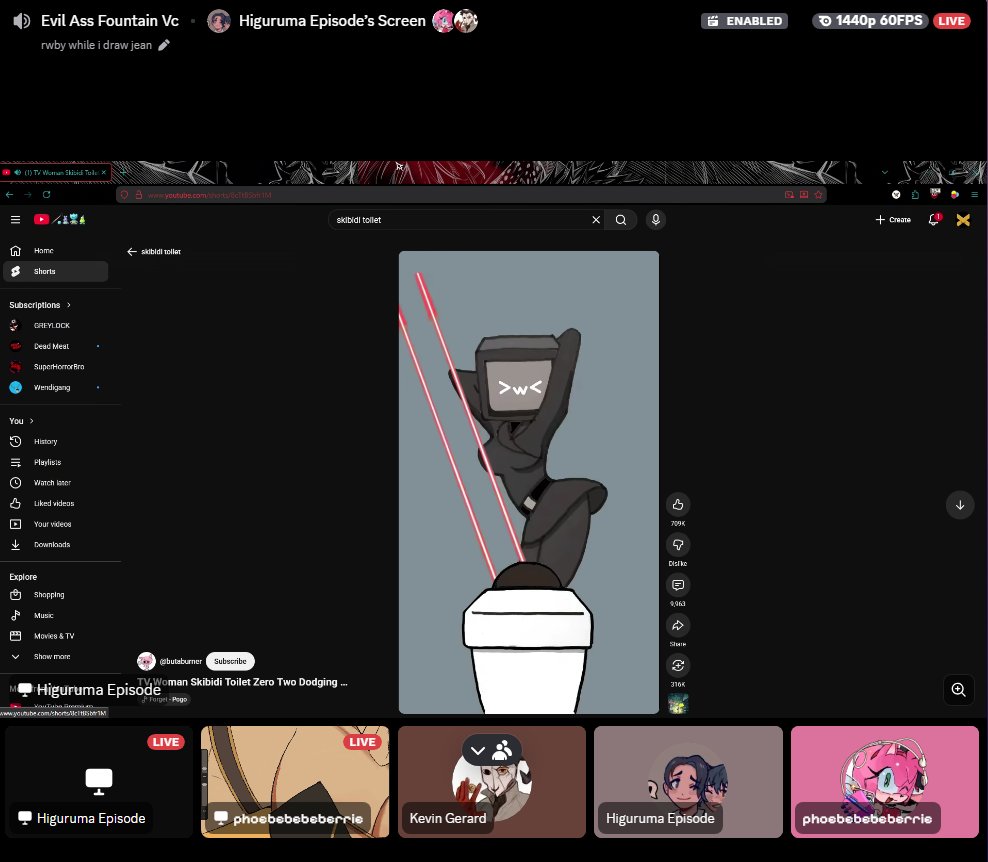988x862 pixels.
Task: Expand the You section chevron
Action: tap(32, 421)
